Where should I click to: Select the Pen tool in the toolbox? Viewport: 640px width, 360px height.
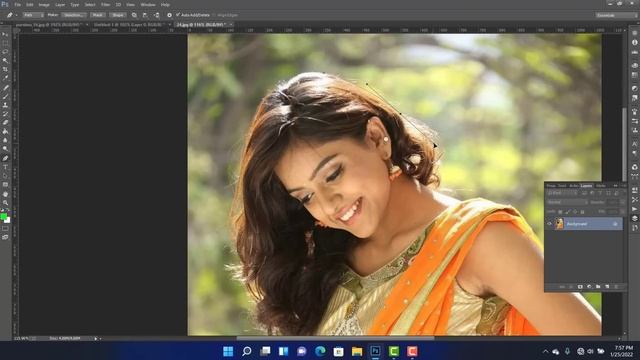pos(5,158)
